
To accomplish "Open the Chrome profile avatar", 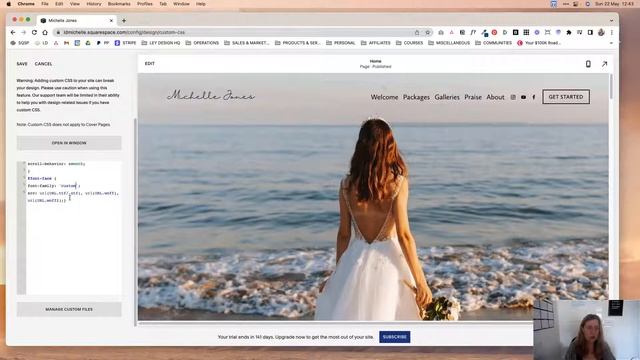I will point(601,32).
